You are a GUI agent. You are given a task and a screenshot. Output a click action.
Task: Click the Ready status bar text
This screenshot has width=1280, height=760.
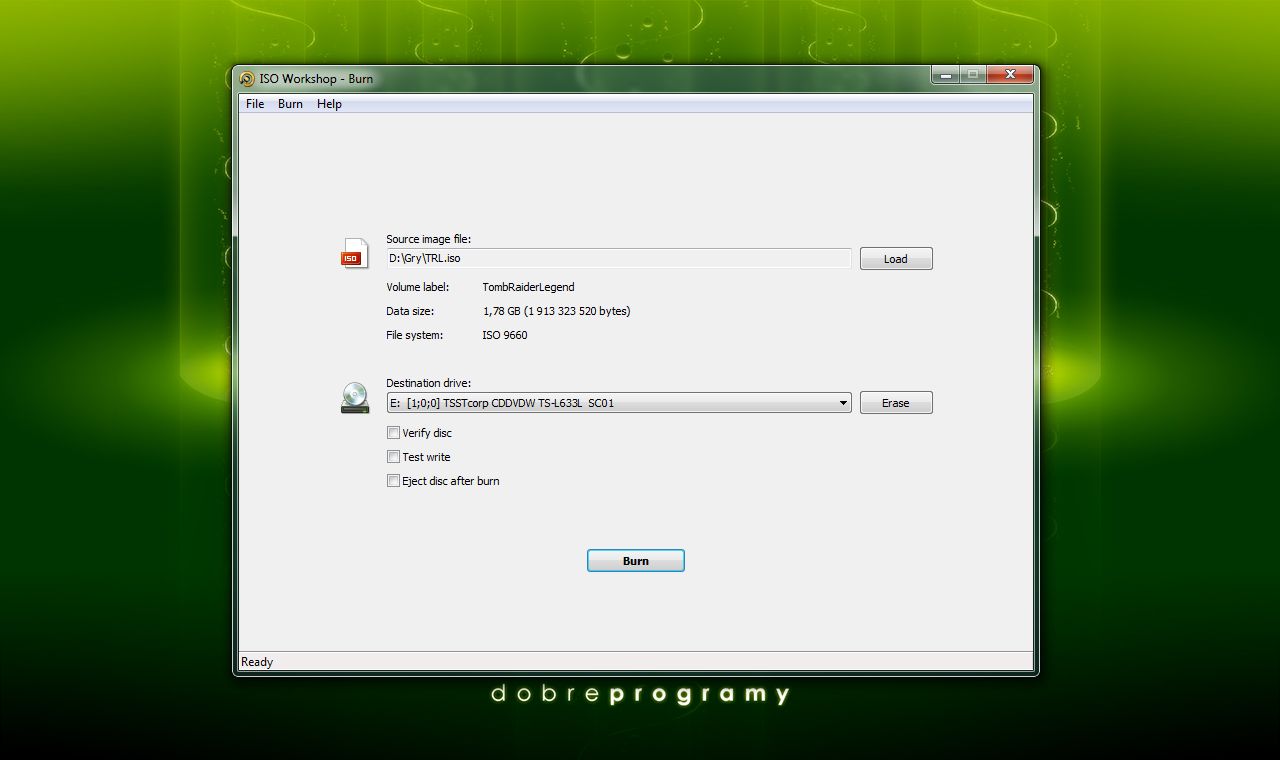(257, 662)
